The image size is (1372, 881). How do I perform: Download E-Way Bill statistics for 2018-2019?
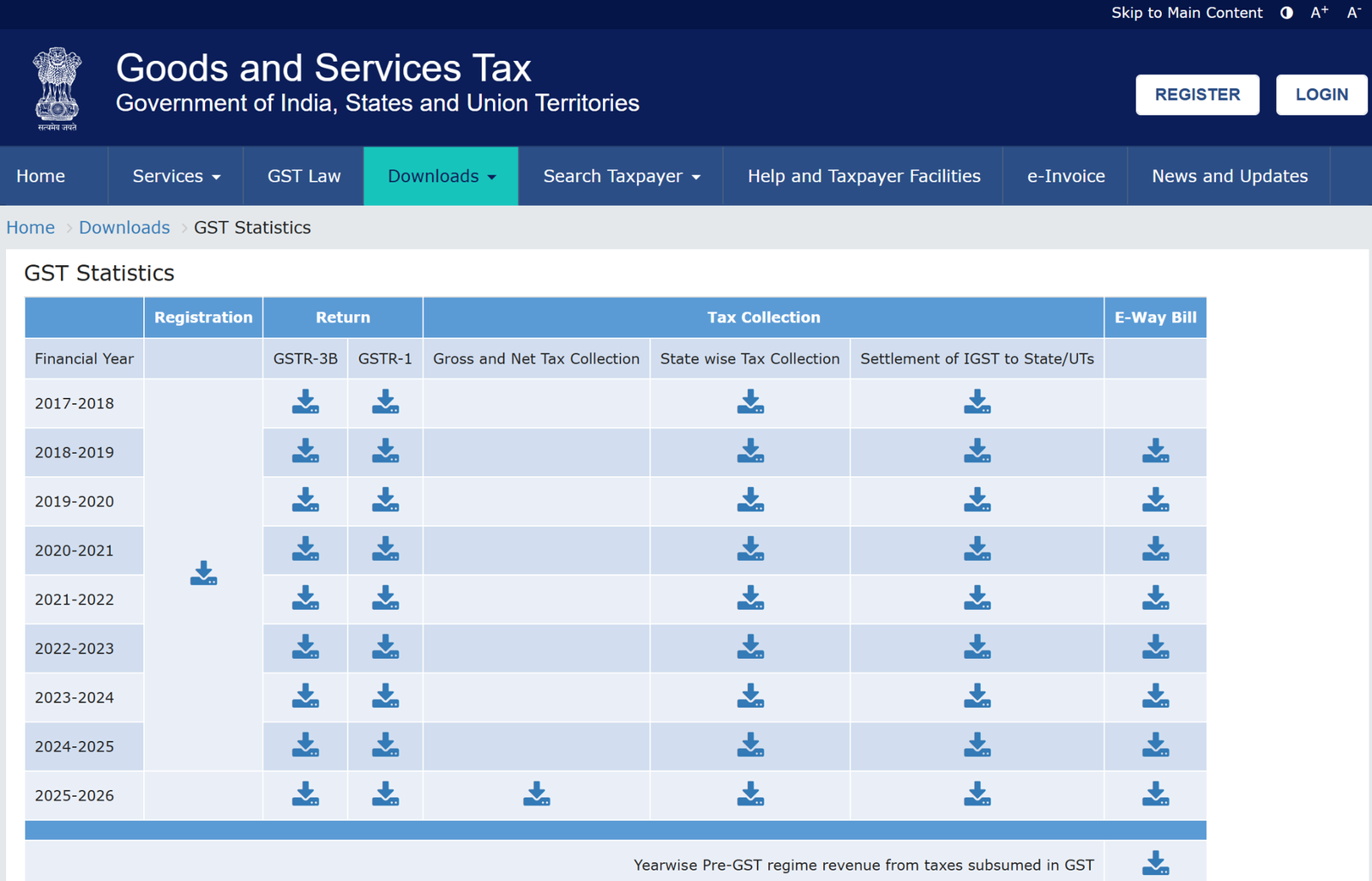coord(1155,452)
